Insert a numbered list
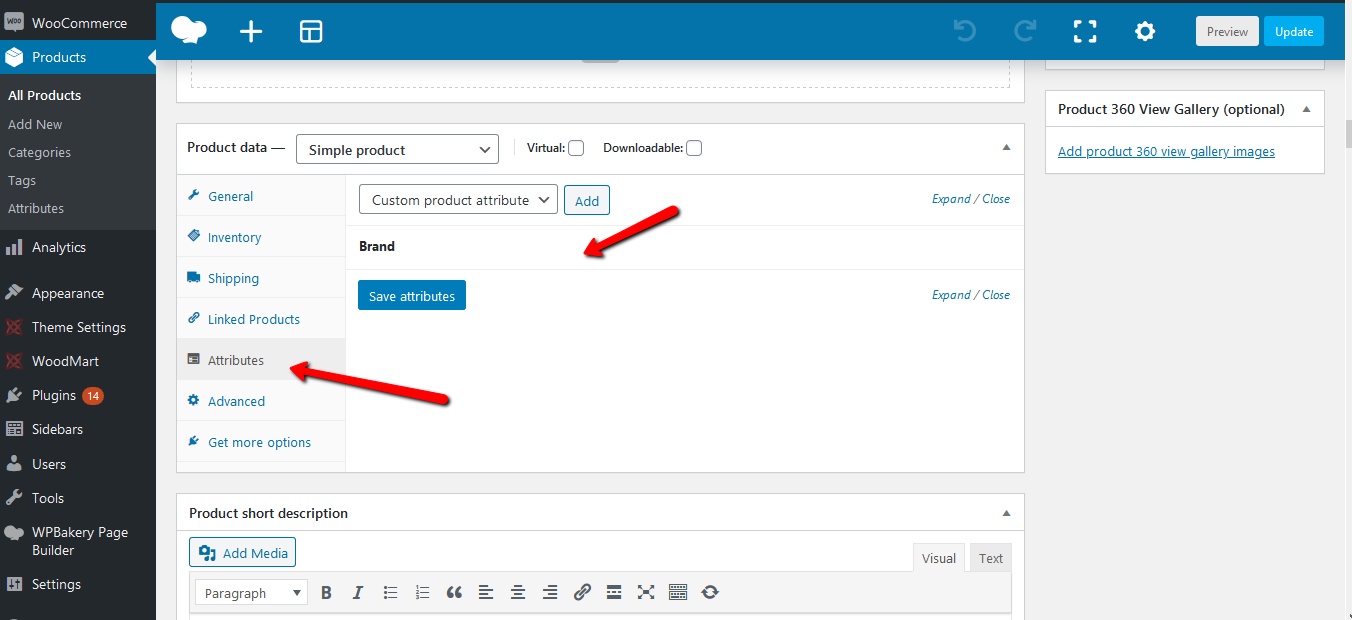Image resolution: width=1352 pixels, height=620 pixels. point(422,593)
